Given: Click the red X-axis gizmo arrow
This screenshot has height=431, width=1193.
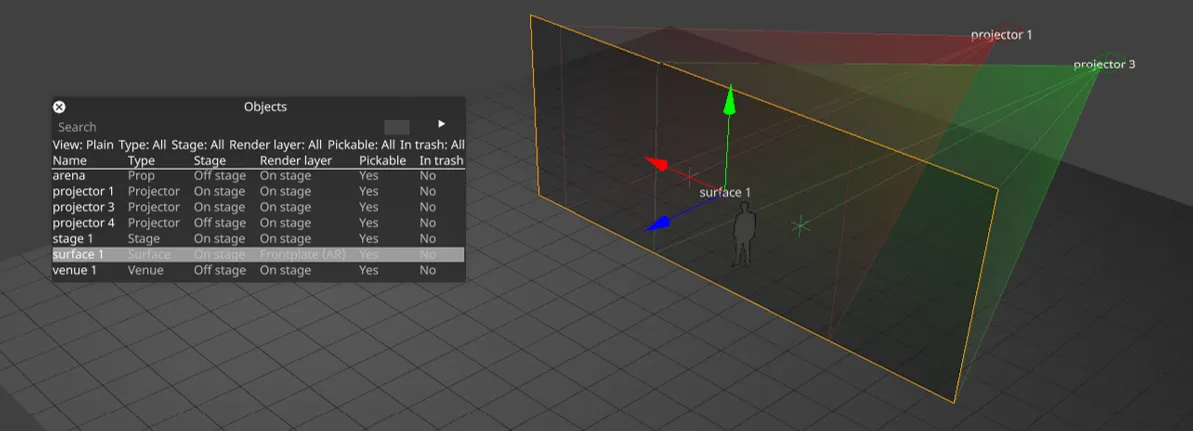Looking at the screenshot, I should coord(657,164).
